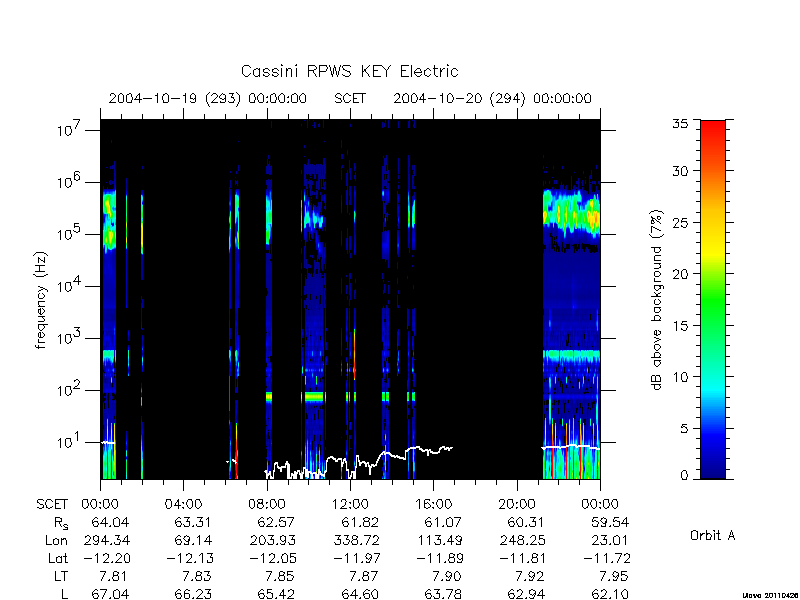The height and width of the screenshot is (600, 800).
Task: Click the LT value '7.95'
Action: click(x=613, y=576)
